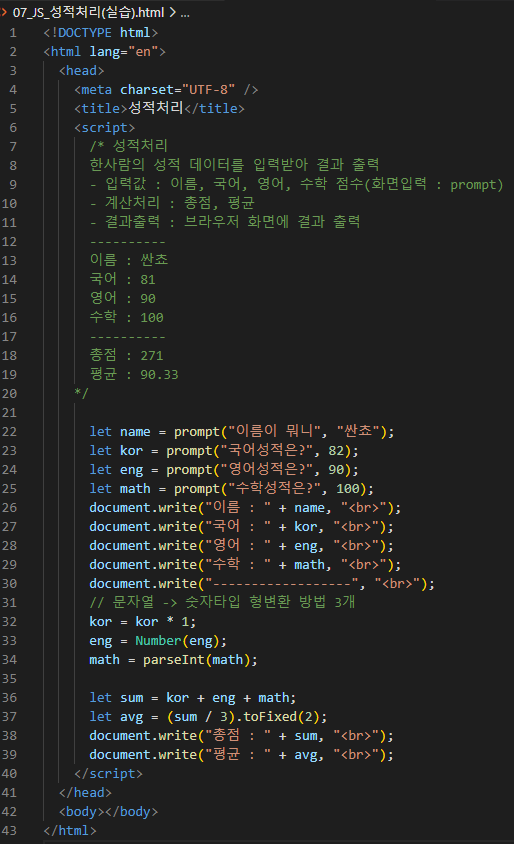Select the comment line '계산처리 : 총점, 평균'
514x844 pixels.
pos(172,203)
